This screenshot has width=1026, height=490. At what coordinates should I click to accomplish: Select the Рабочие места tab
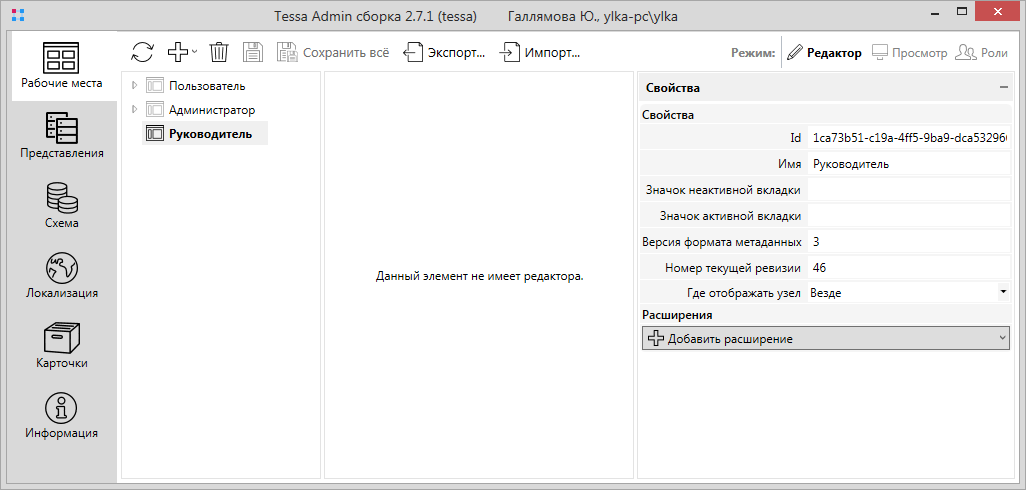point(61,66)
